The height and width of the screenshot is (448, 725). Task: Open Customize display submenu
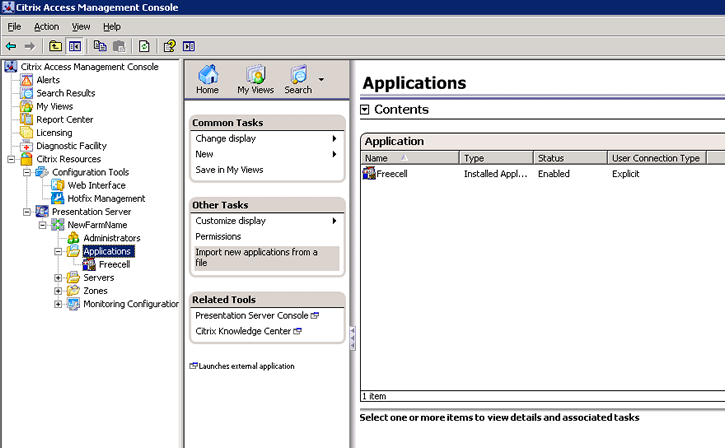pyautogui.click(x=266, y=221)
